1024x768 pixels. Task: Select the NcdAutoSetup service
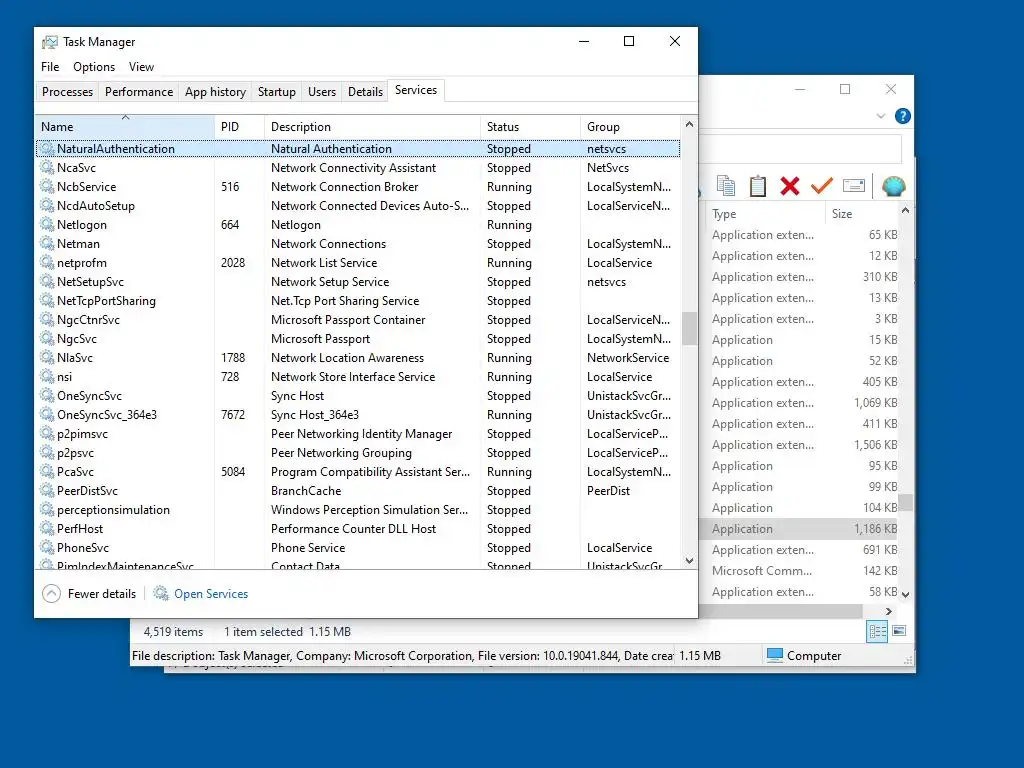point(358,206)
